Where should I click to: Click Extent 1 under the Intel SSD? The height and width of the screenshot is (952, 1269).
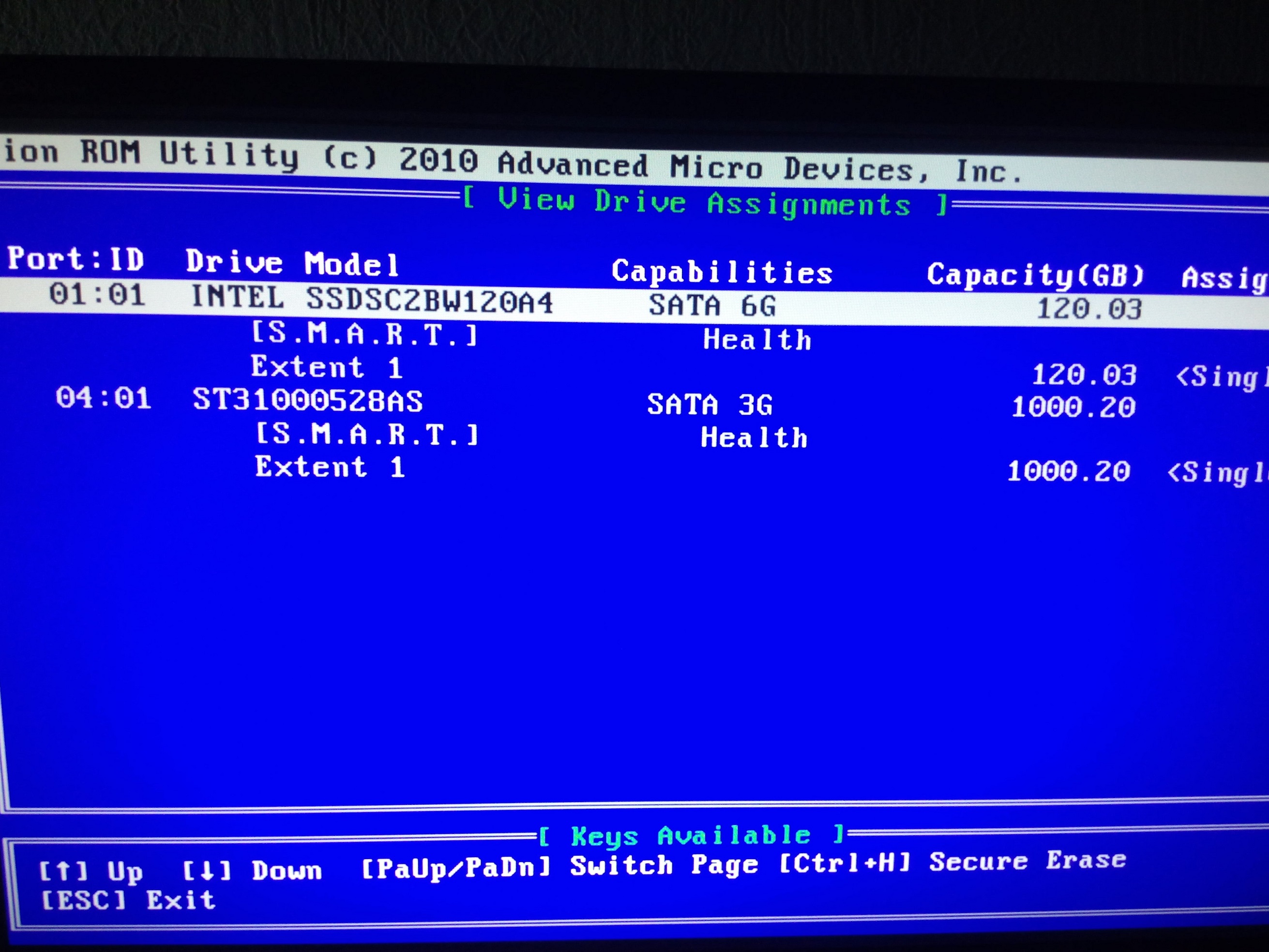tap(327, 367)
